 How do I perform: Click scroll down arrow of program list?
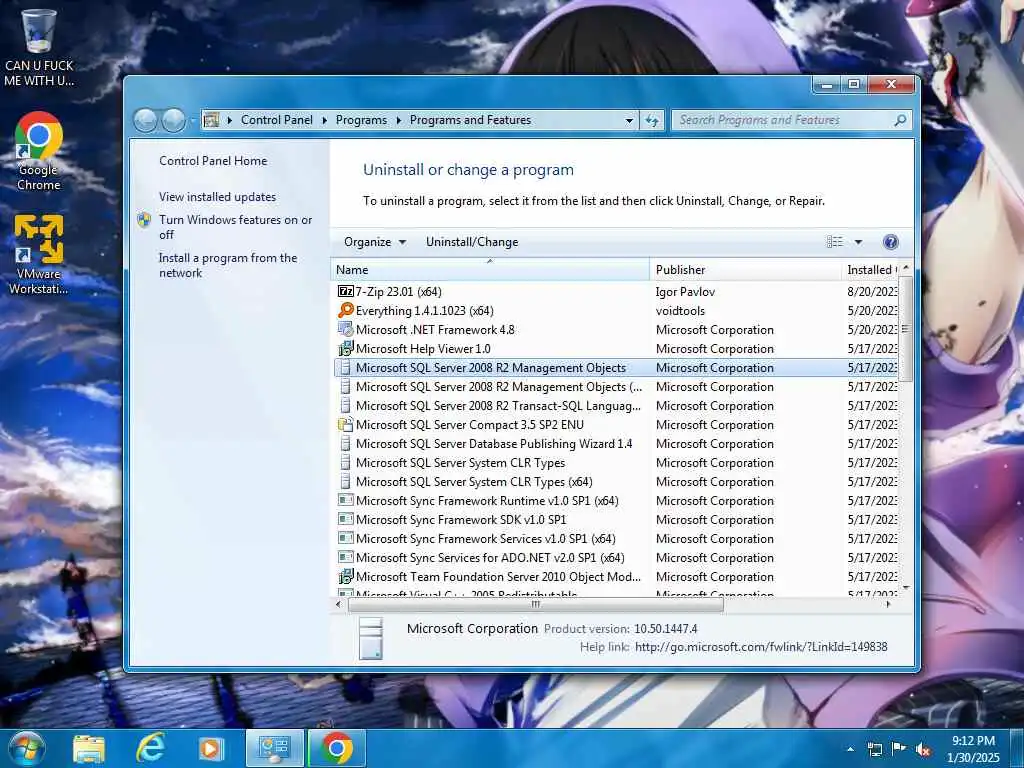tap(905, 588)
